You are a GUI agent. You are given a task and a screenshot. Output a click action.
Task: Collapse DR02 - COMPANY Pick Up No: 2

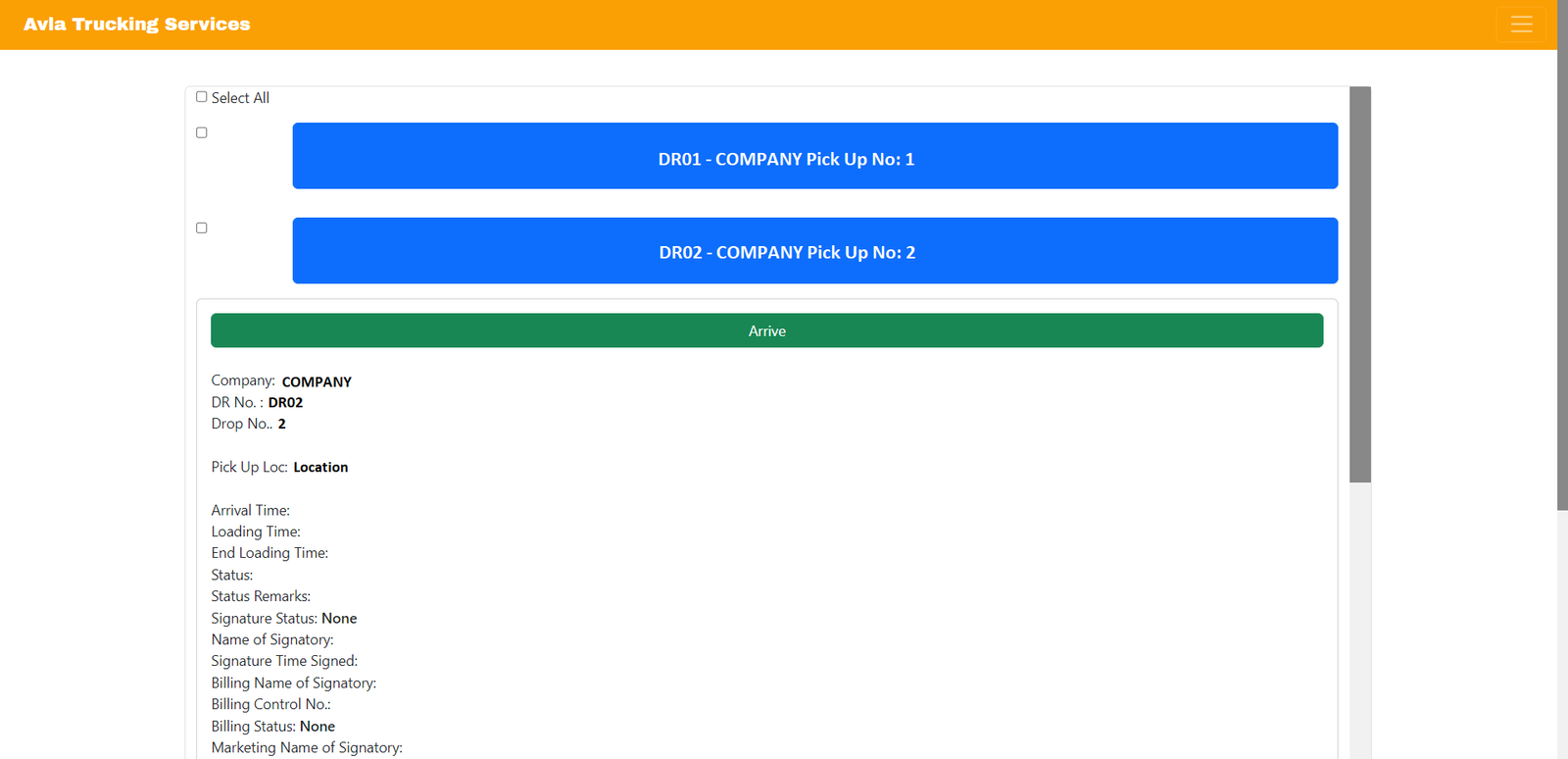[x=814, y=251]
